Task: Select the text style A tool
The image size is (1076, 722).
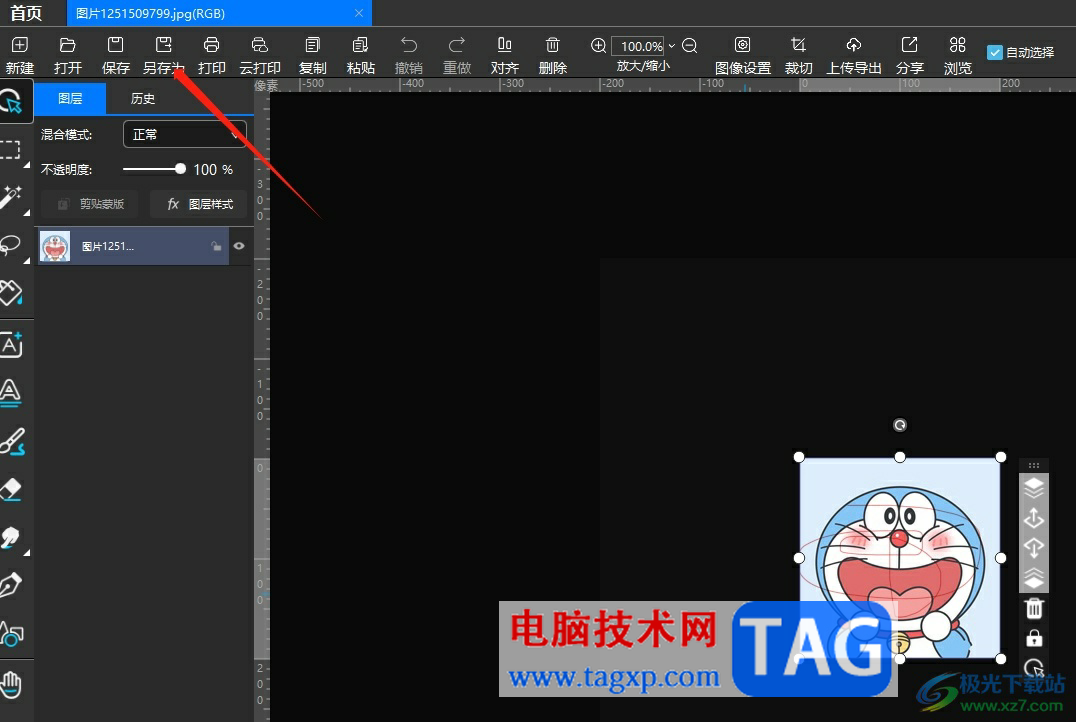Action: (11, 393)
